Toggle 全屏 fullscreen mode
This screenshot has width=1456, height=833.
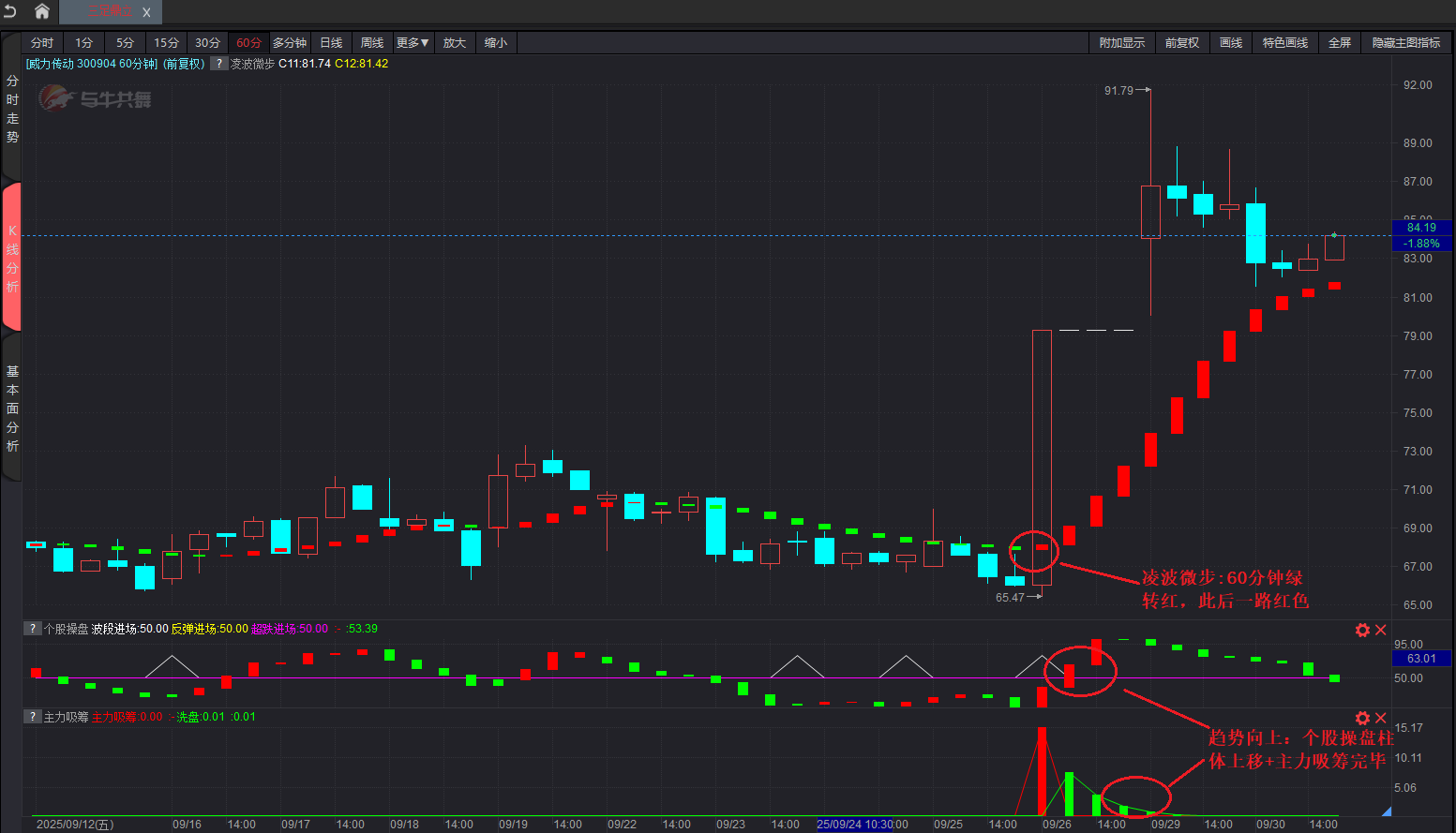pos(1339,43)
